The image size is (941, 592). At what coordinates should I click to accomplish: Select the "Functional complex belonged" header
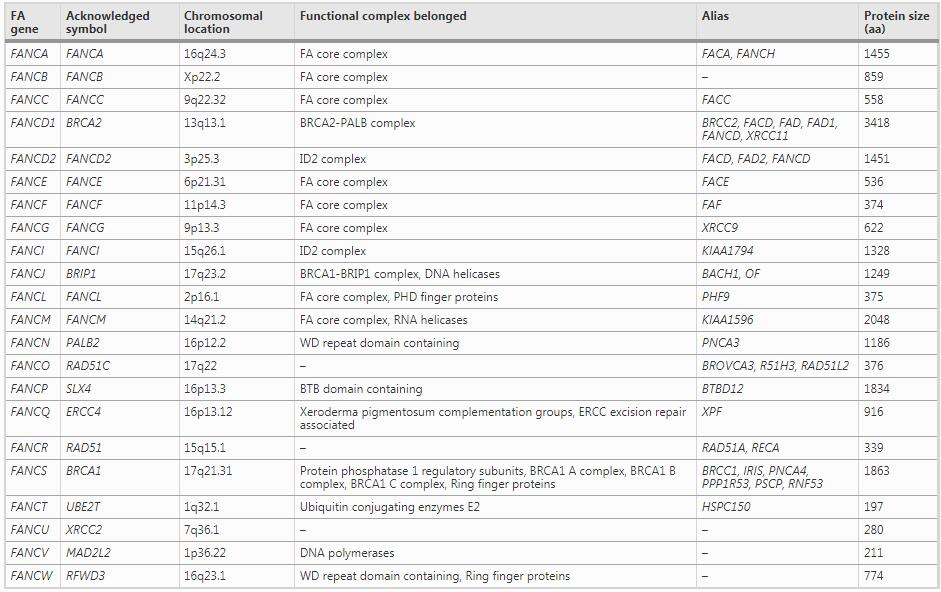(383, 16)
